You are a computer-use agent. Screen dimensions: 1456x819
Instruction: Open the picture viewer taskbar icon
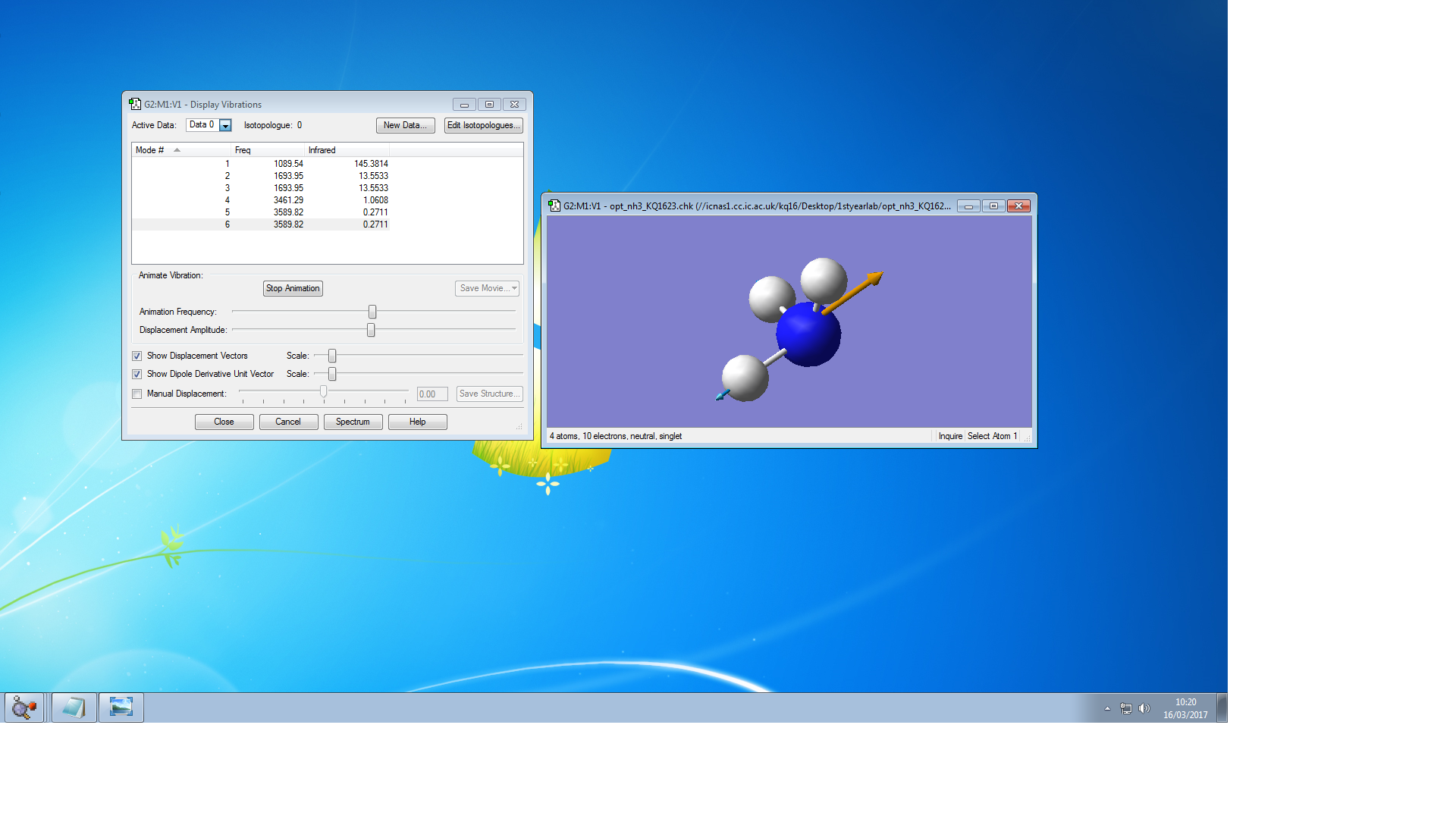point(121,708)
